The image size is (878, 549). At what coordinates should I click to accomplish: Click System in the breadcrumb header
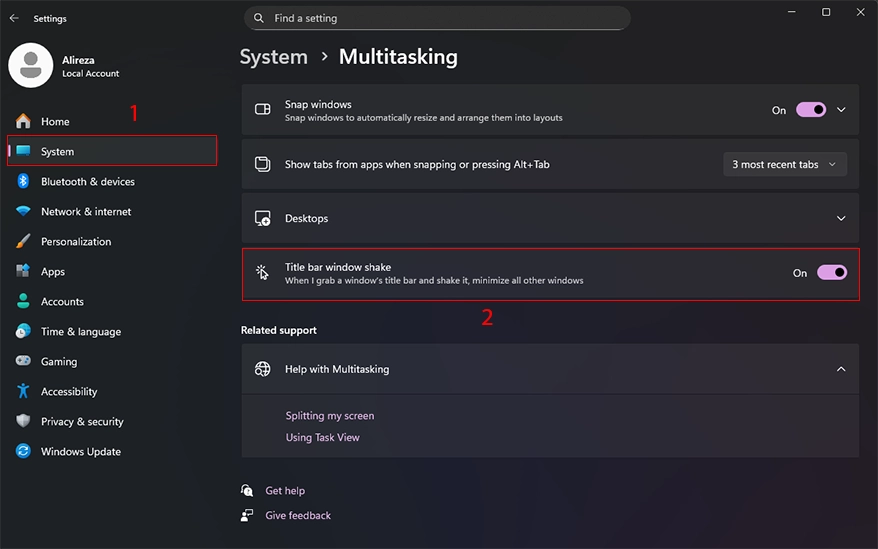[273, 57]
